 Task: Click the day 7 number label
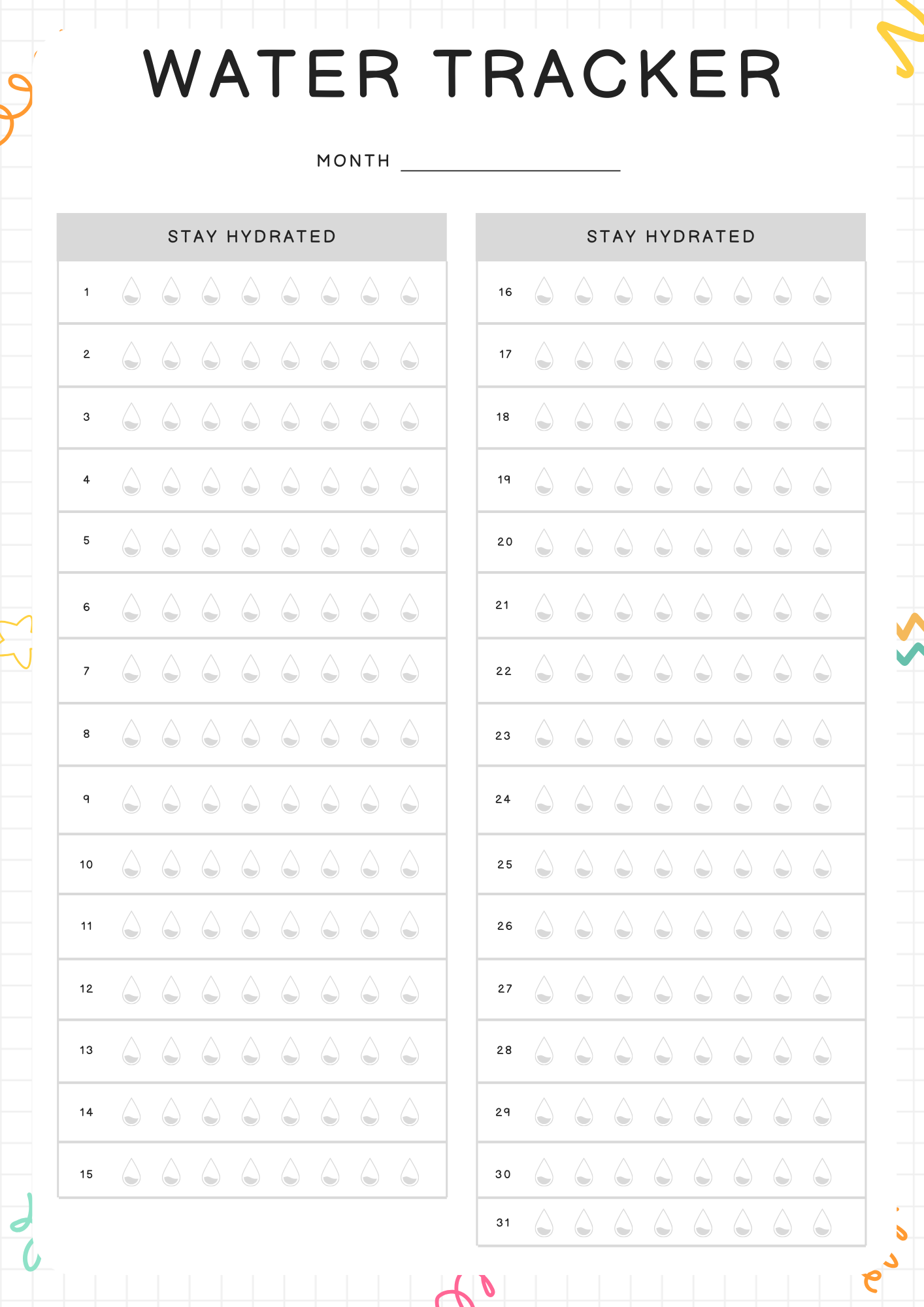[x=86, y=671]
